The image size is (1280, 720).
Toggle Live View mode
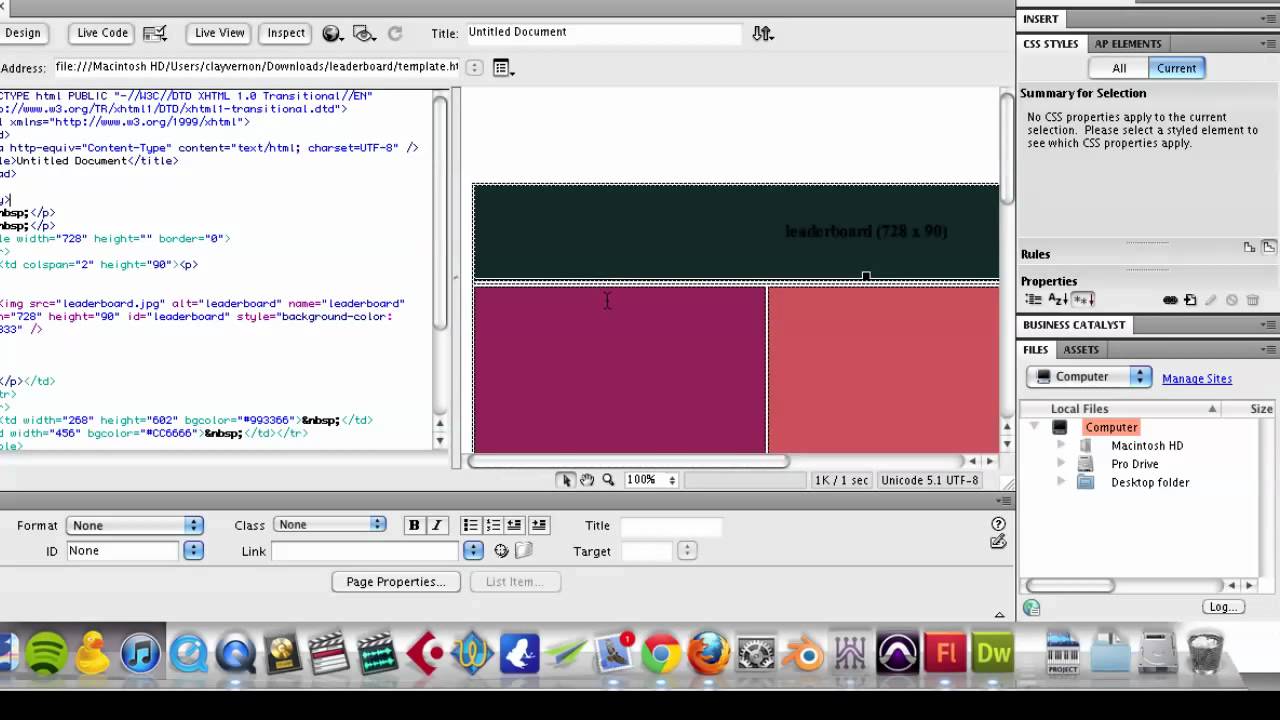click(219, 33)
